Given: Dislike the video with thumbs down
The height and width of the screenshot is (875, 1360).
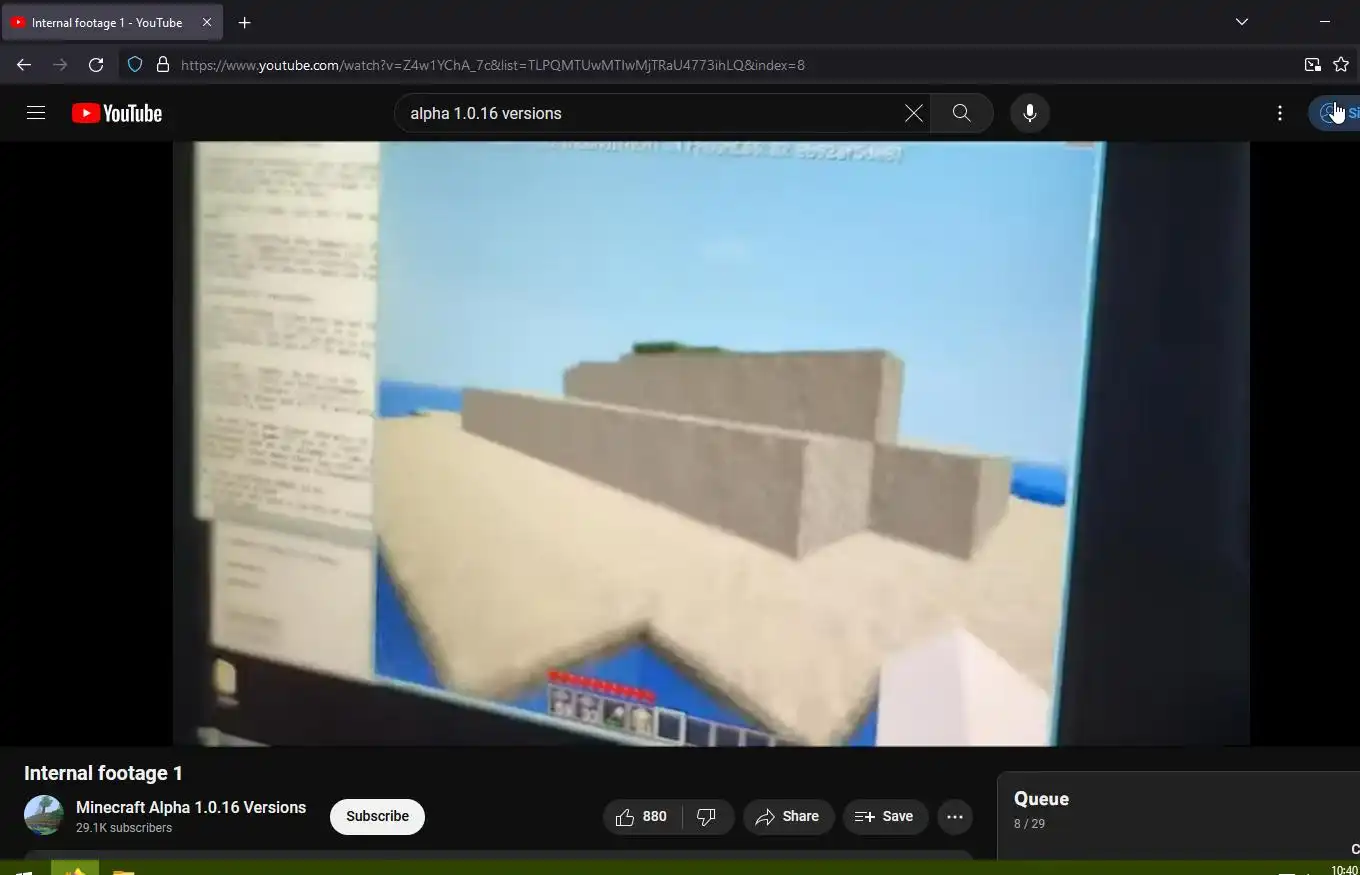Looking at the screenshot, I should point(708,817).
